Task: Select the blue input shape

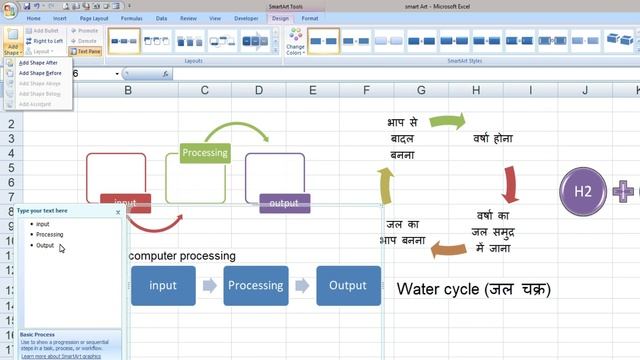Action: (163, 286)
